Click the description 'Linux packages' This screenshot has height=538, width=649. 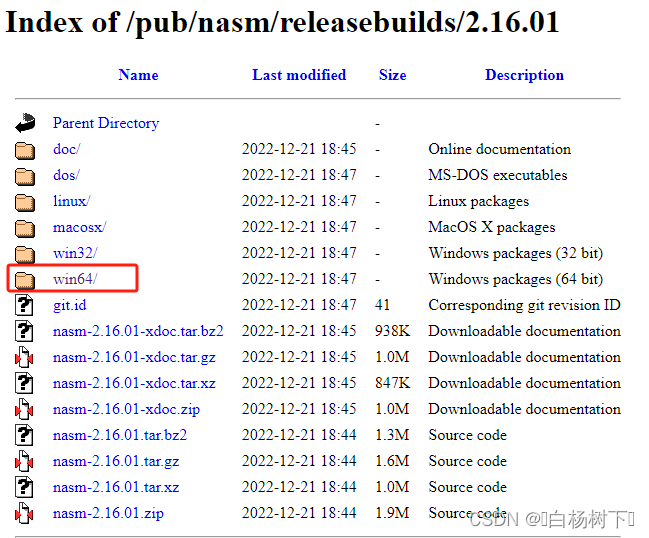point(478,201)
